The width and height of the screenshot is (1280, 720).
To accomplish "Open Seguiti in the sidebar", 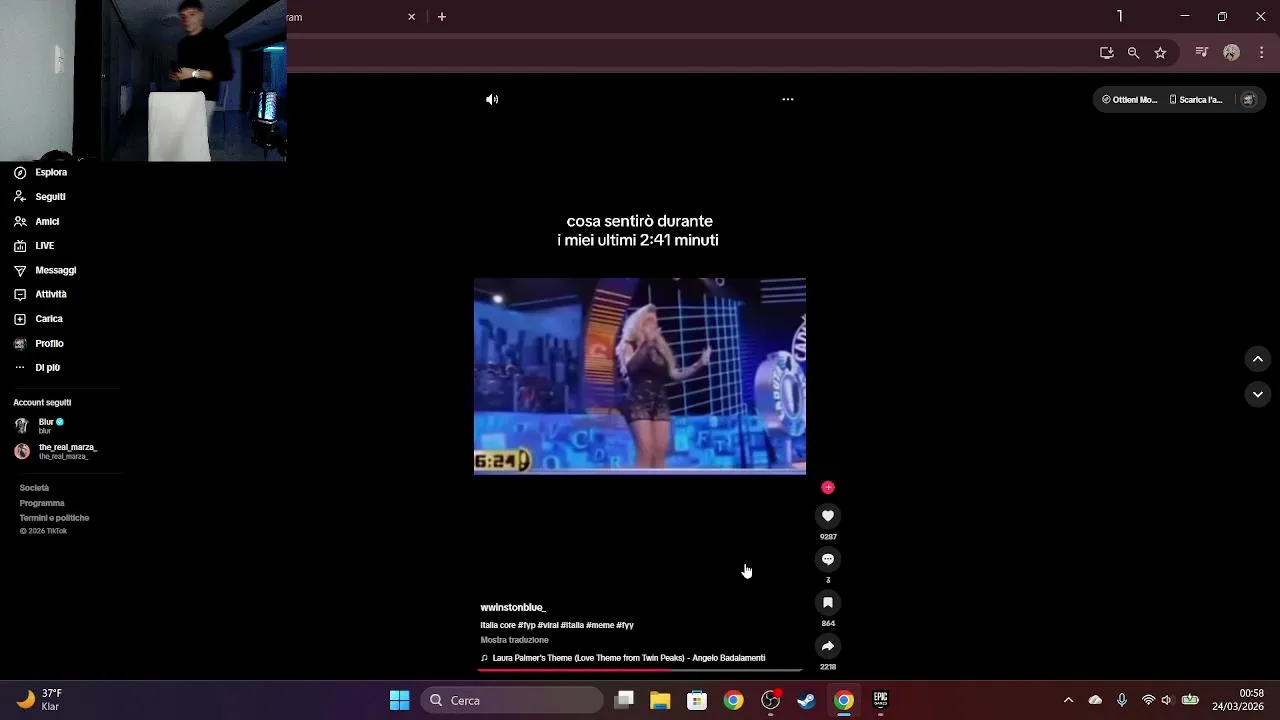I will pos(41,197).
